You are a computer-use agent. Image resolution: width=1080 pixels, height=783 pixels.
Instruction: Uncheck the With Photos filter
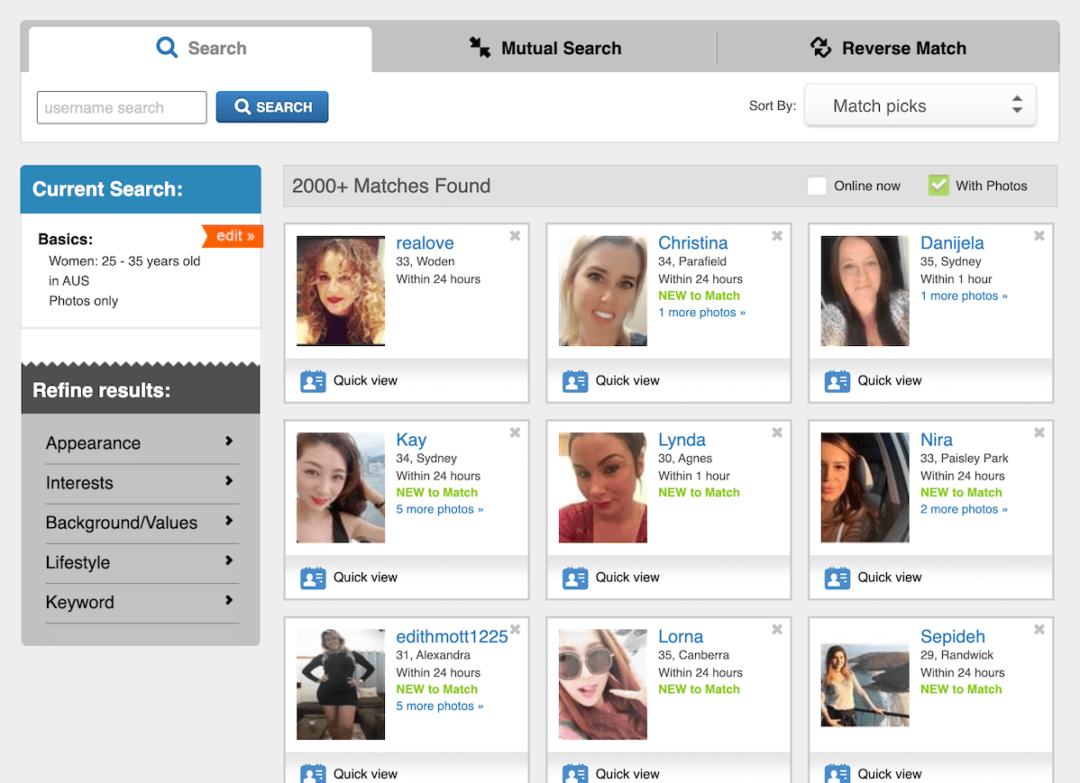tap(938, 185)
